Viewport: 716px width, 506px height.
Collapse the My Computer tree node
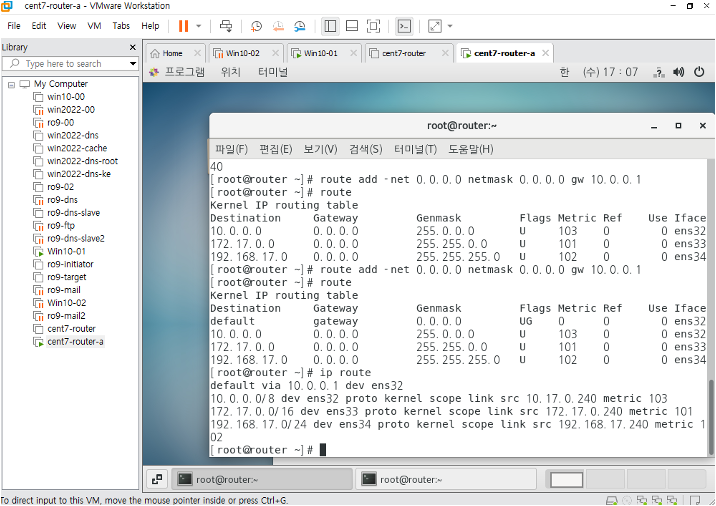11,84
